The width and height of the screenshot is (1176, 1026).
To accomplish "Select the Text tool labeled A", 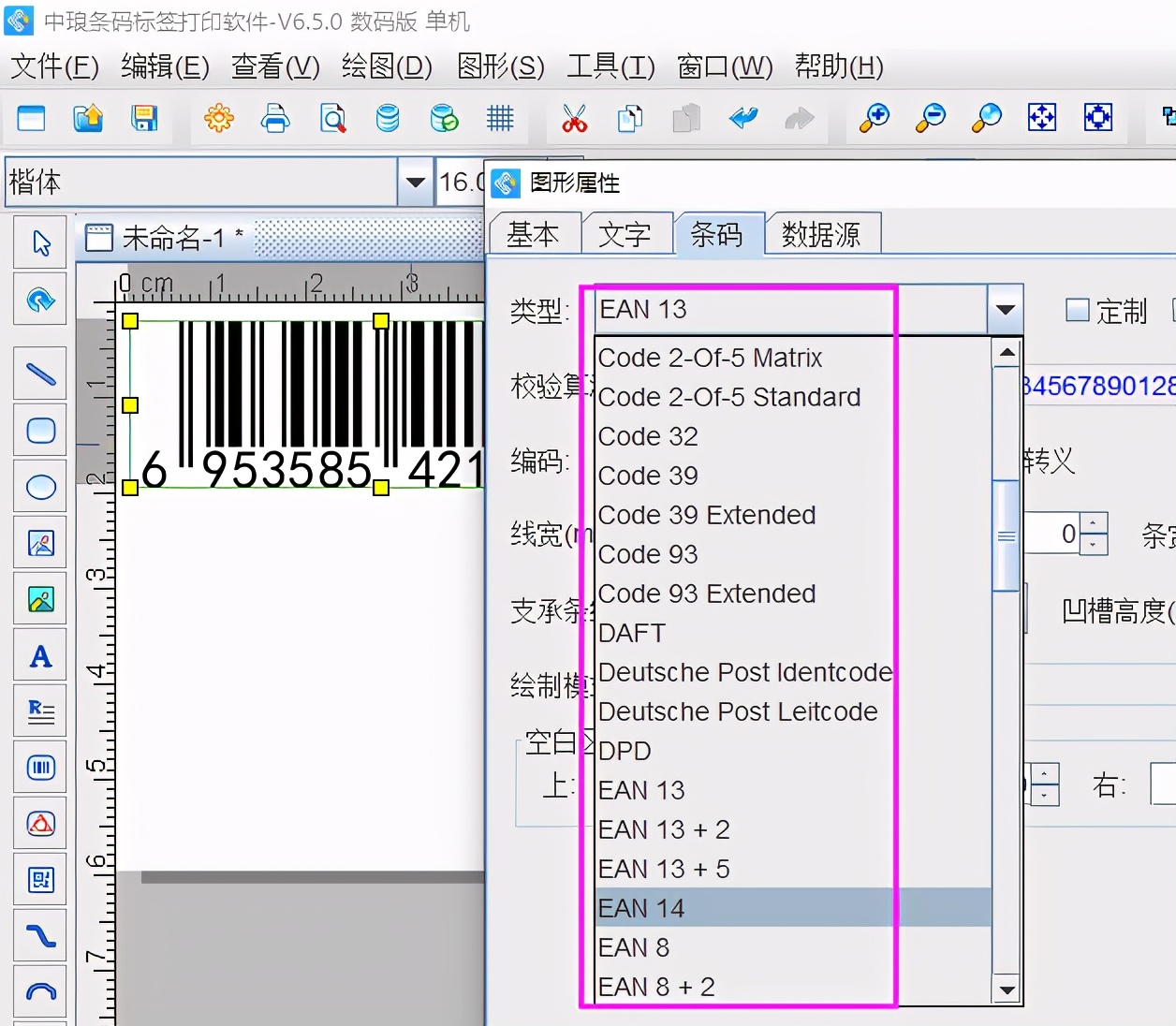I will [40, 656].
